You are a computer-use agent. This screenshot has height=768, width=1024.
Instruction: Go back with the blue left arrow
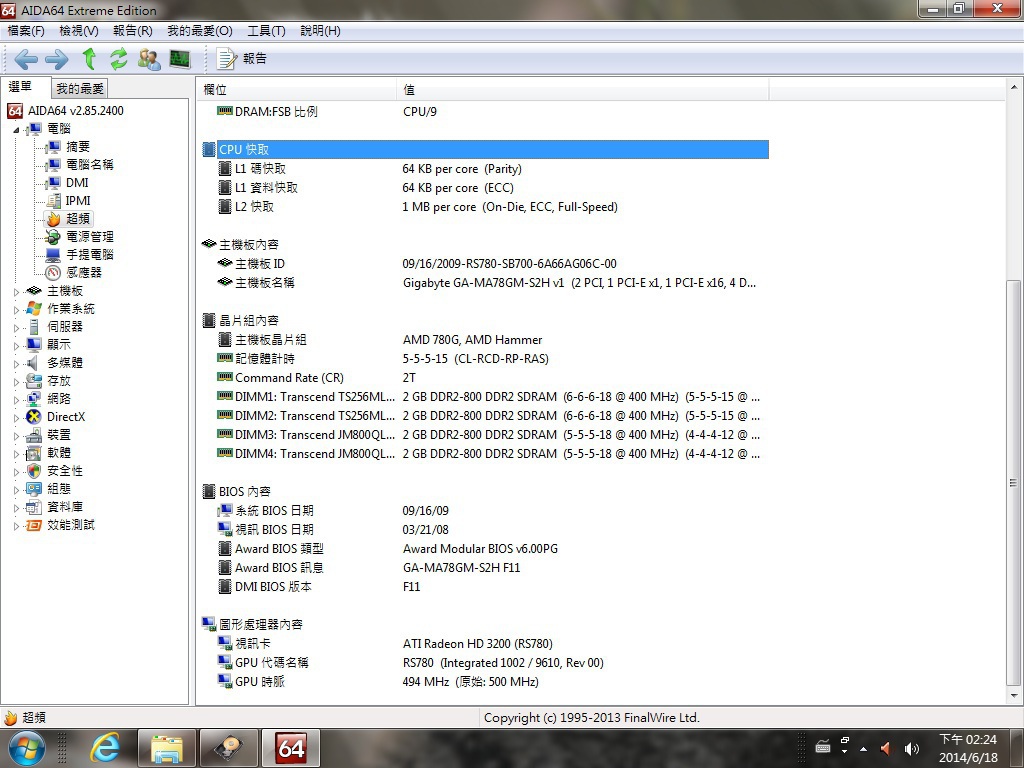coord(25,59)
